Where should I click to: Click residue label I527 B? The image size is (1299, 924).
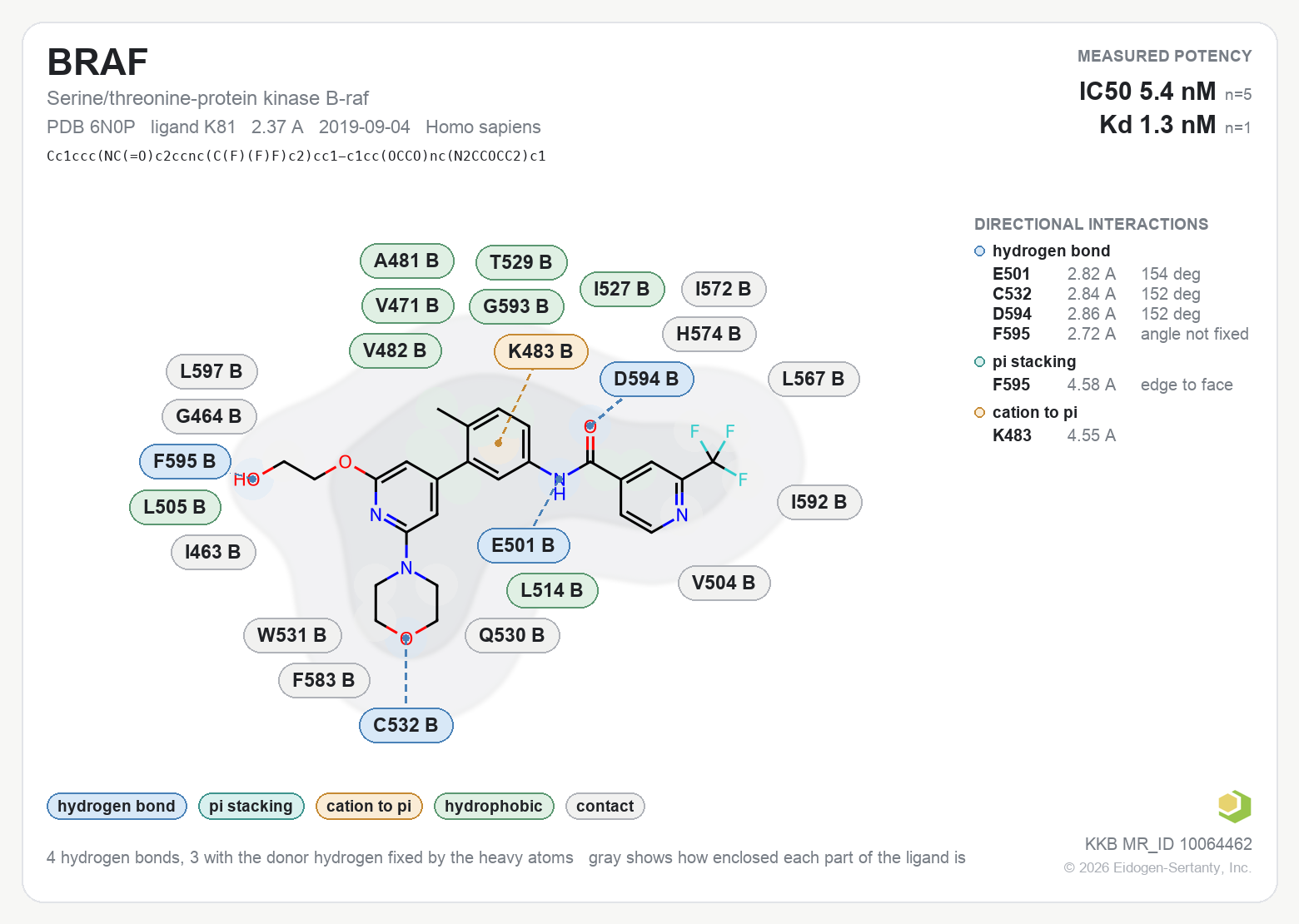622,290
